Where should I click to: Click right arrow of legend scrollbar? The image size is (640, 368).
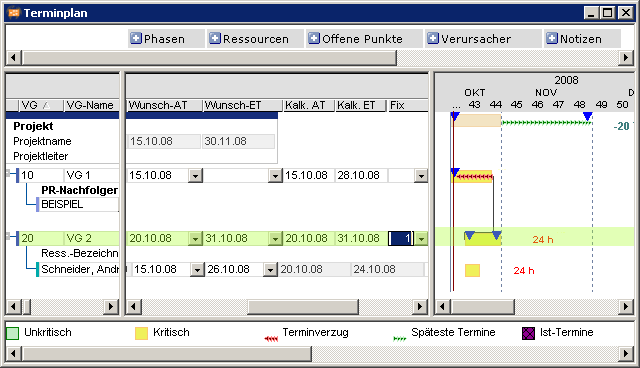coord(626,353)
